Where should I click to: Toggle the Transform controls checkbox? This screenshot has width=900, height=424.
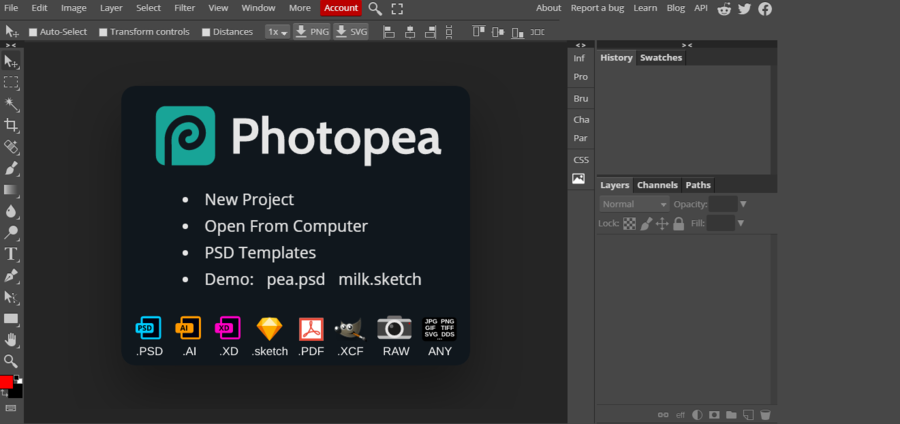[103, 32]
